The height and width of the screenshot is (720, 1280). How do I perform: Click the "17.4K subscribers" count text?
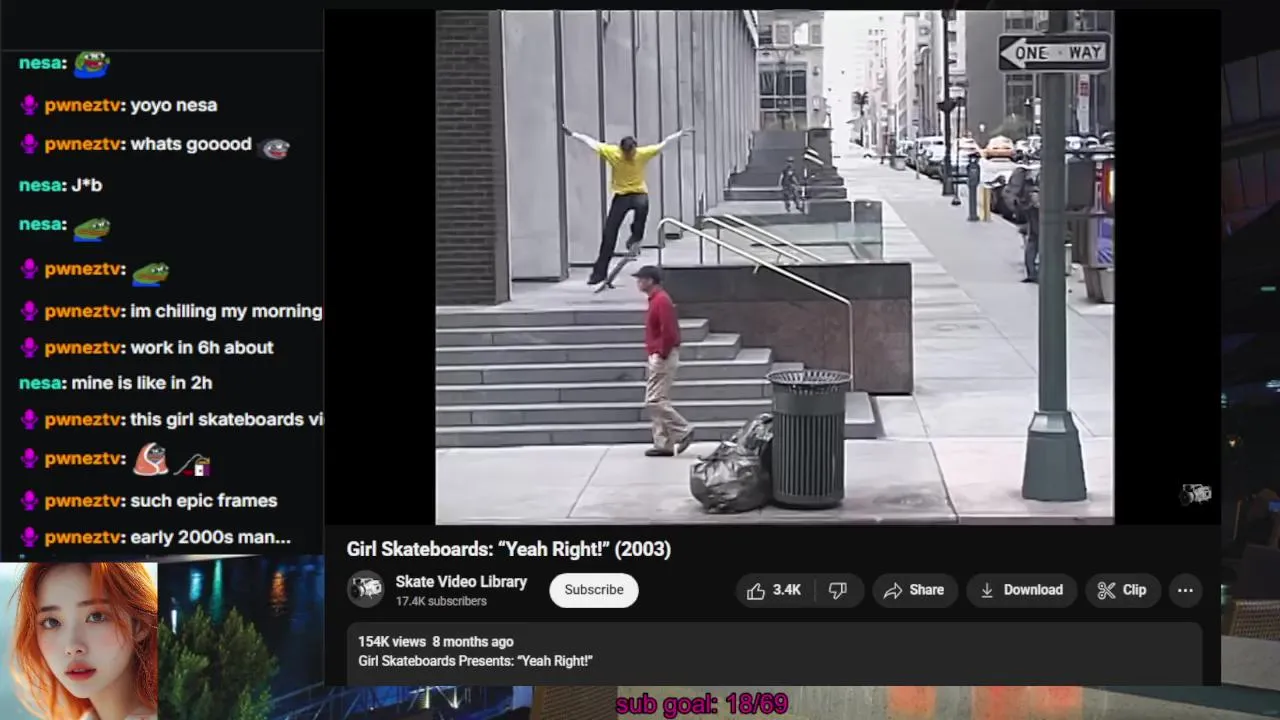pyautogui.click(x=441, y=601)
